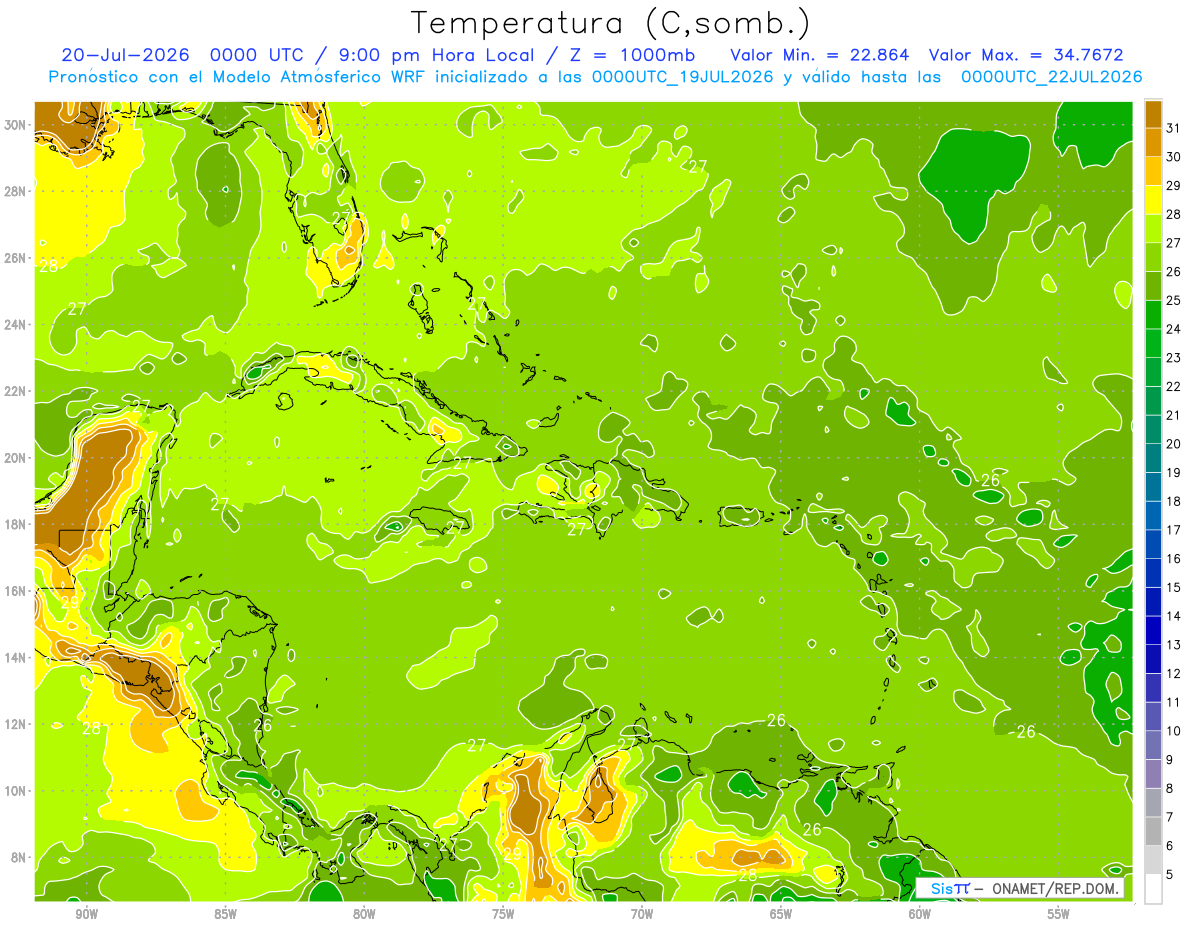Click the "26N" latitude axis label

[15, 258]
